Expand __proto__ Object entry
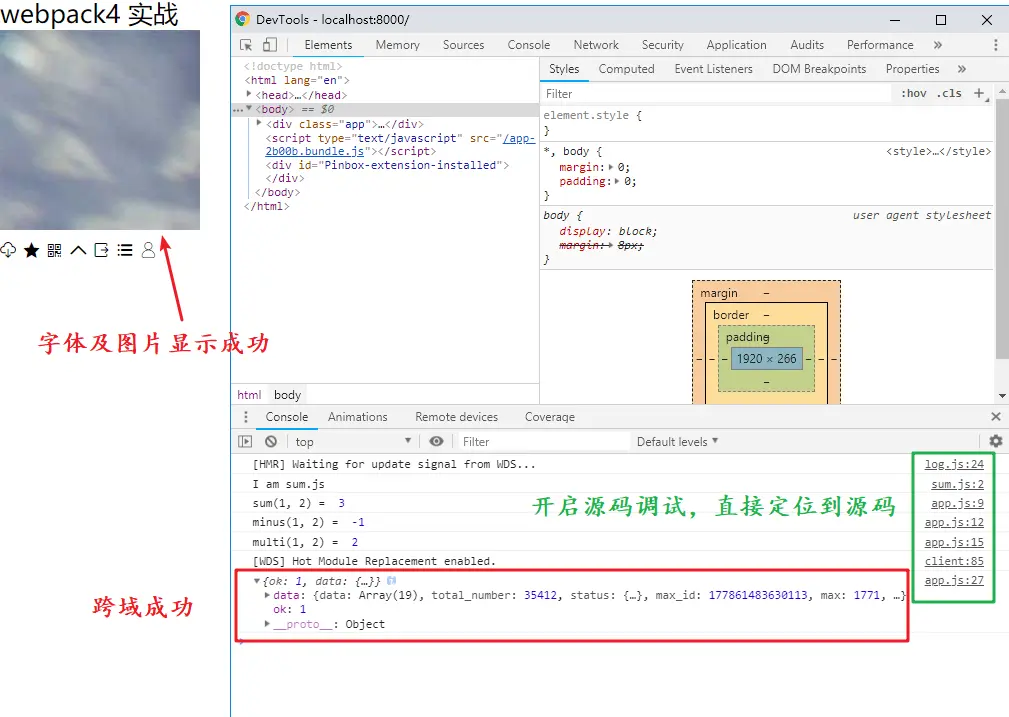Image resolution: width=1009 pixels, height=717 pixels. 267,624
